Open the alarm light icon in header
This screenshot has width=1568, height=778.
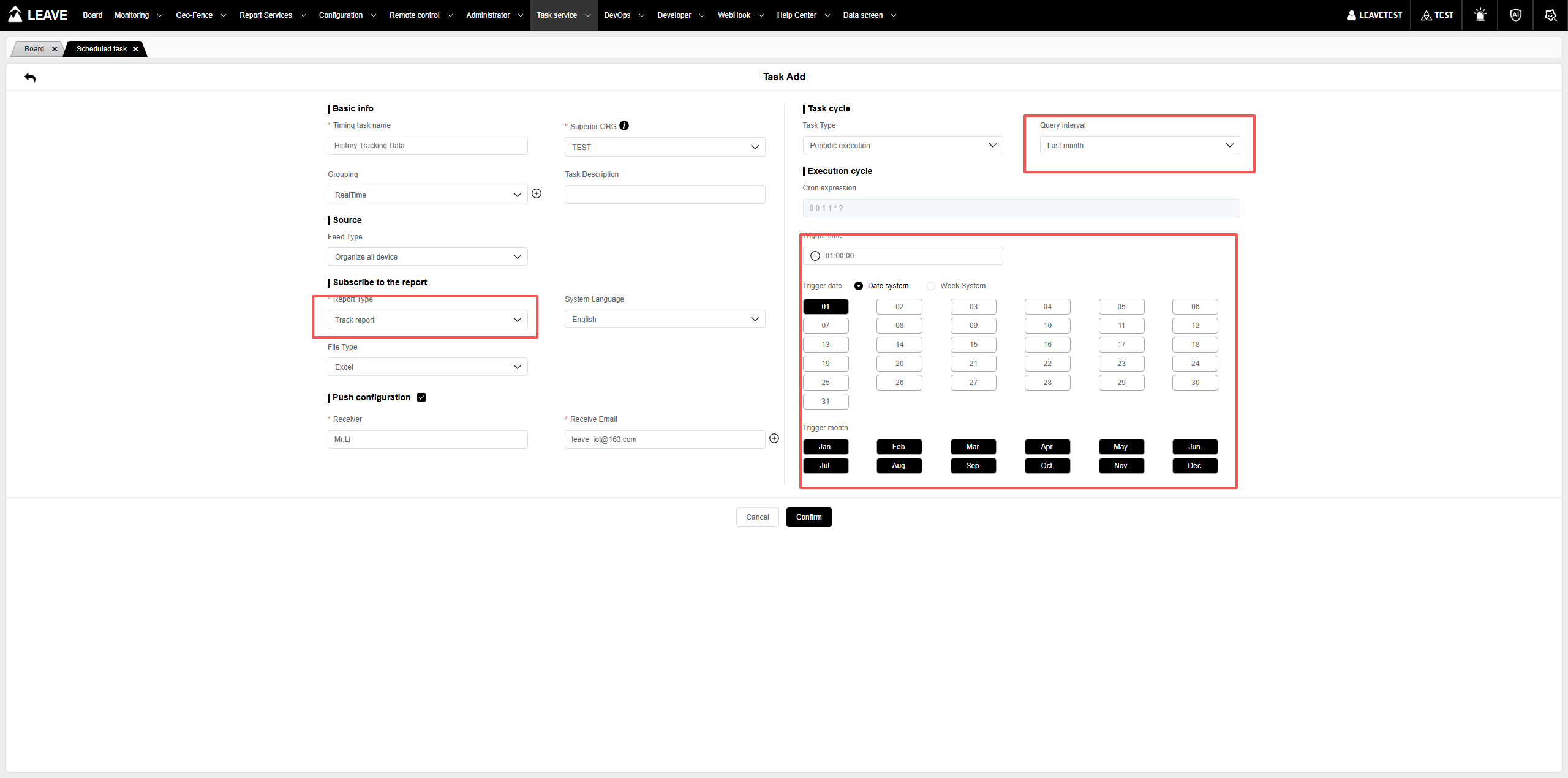1480,15
